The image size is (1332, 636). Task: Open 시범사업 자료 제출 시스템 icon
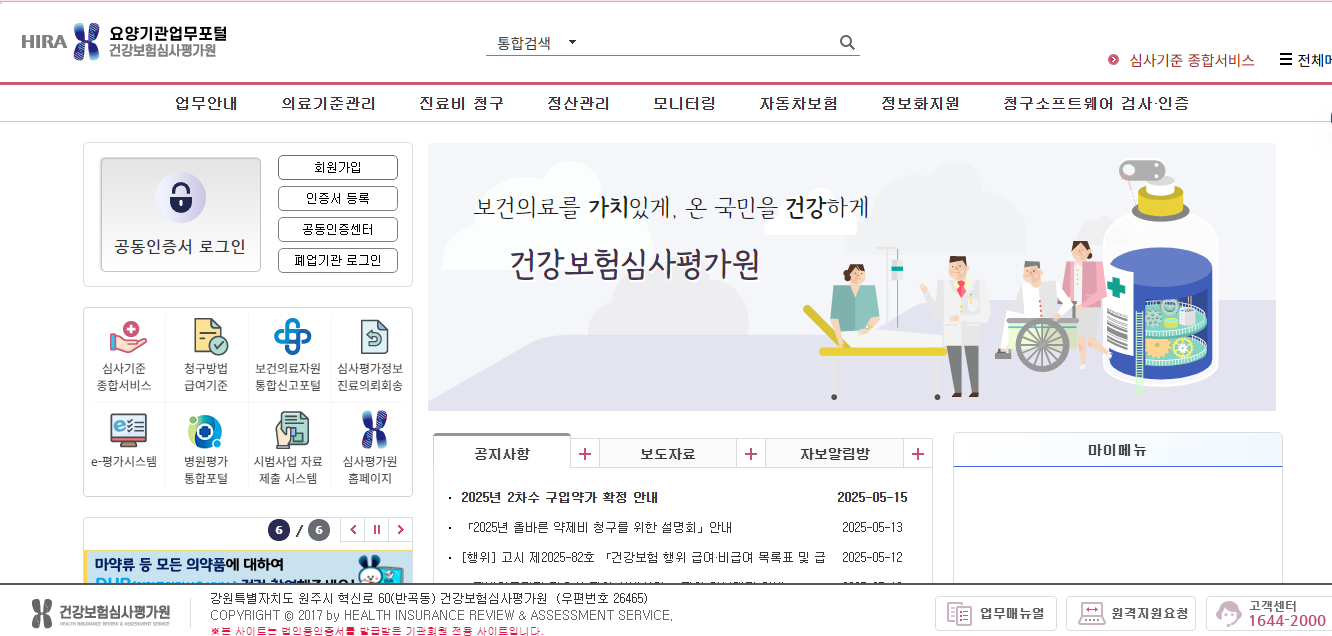coord(288,447)
